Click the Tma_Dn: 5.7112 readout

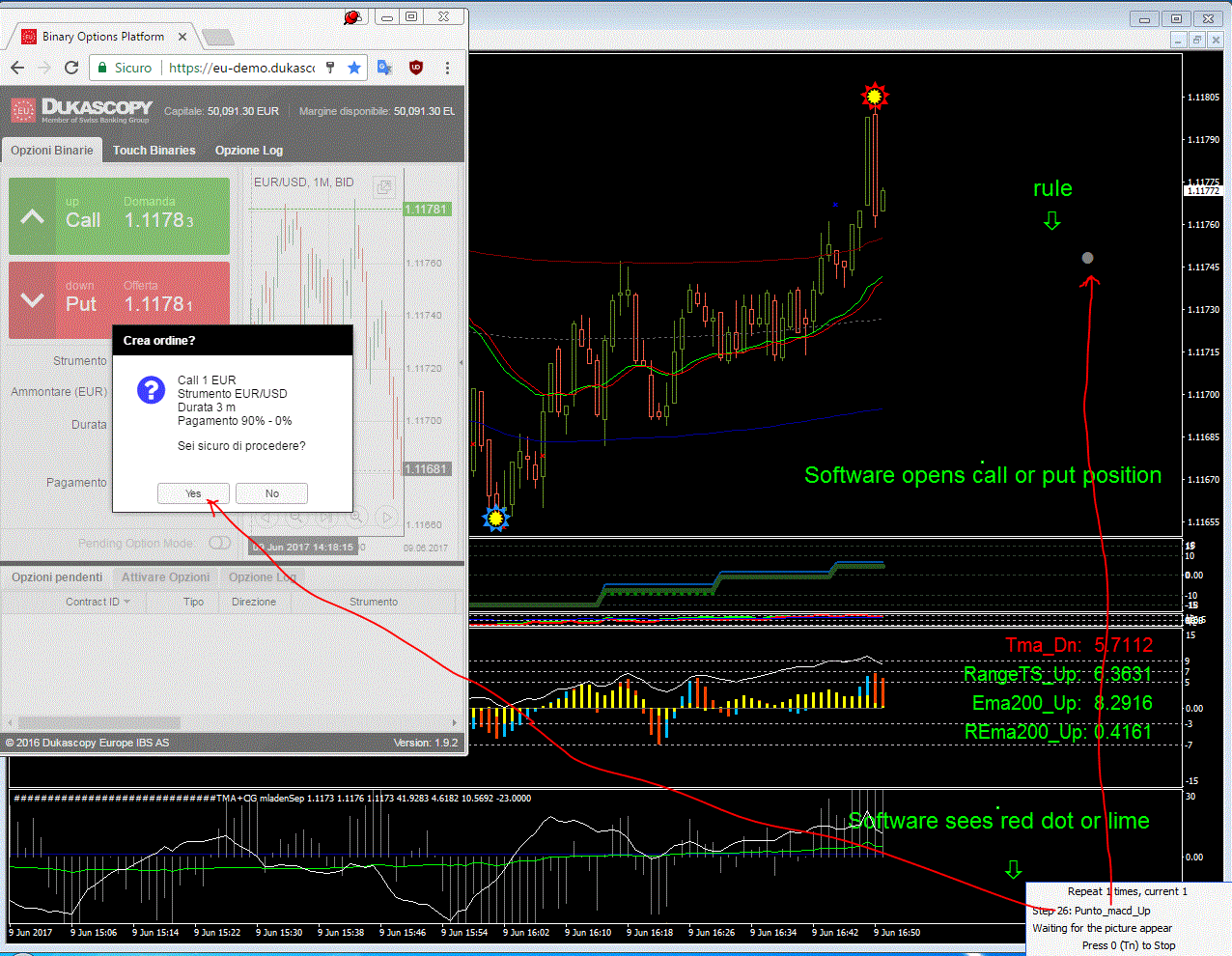click(x=1078, y=645)
